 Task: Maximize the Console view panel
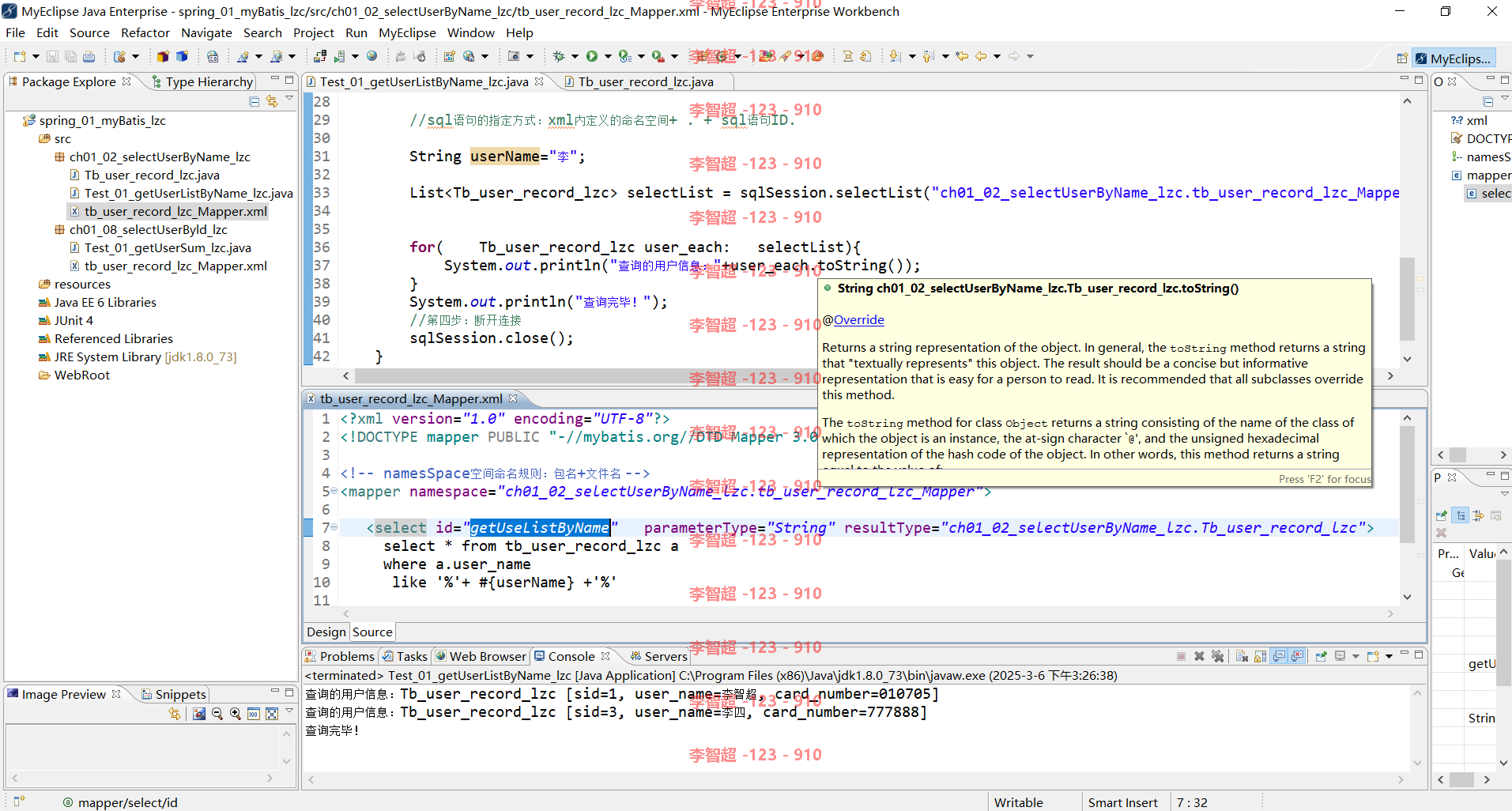1419,654
